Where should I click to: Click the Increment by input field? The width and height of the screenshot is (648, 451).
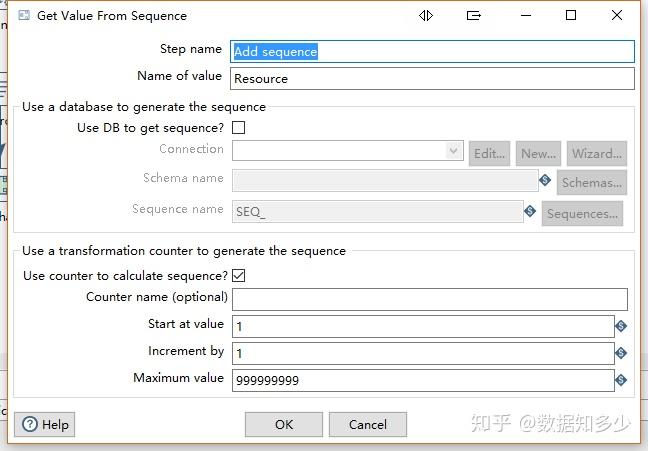coord(423,353)
